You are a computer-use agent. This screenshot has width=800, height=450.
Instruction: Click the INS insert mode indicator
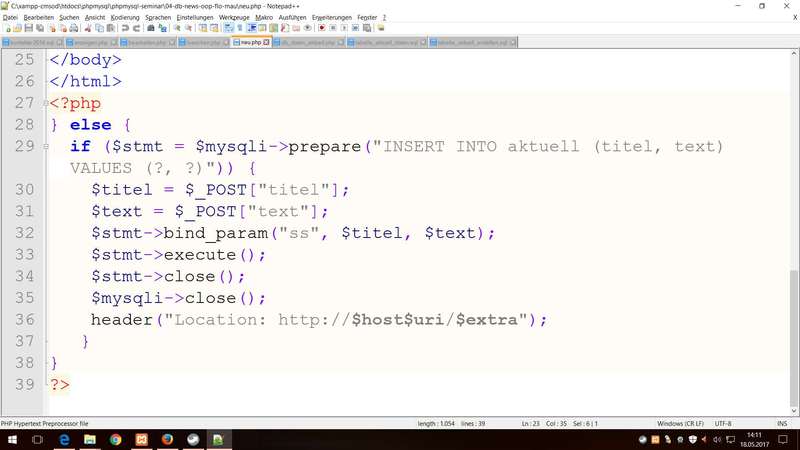coord(782,423)
